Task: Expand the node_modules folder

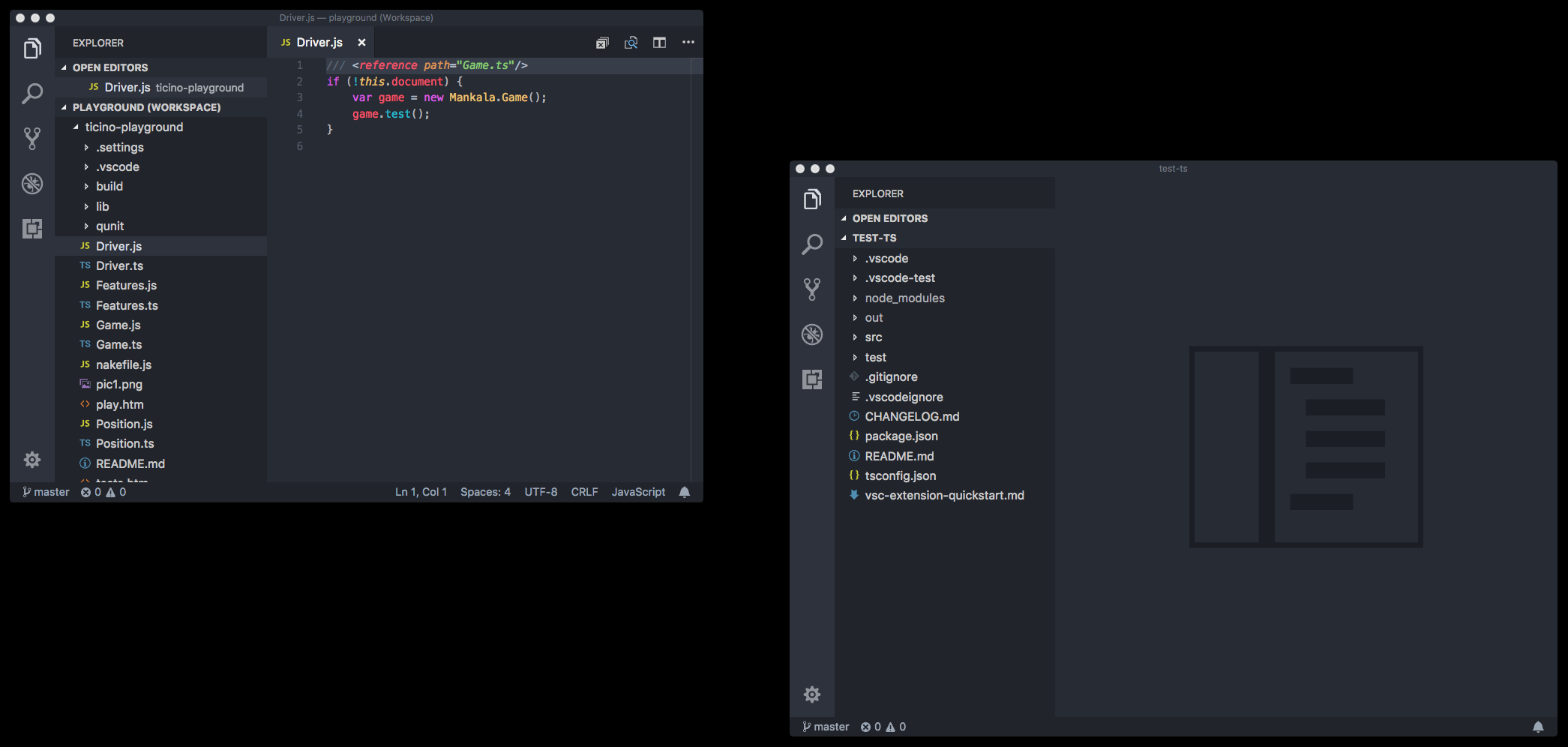Action: (904, 298)
